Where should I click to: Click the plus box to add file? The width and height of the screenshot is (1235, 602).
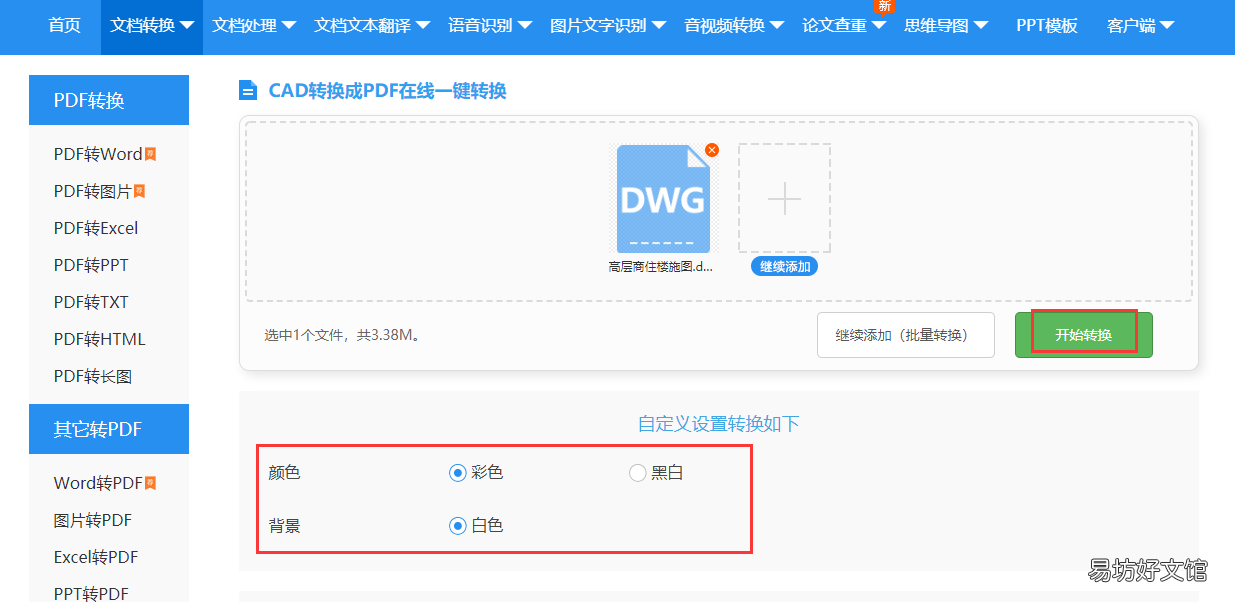point(784,199)
